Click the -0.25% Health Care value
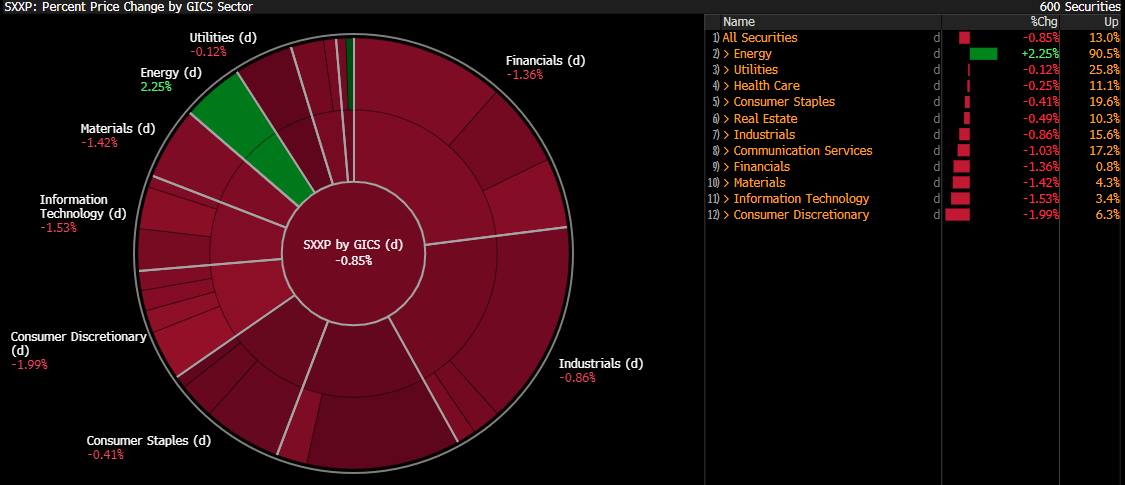Viewport: 1125px width, 485px height. coord(1041,86)
